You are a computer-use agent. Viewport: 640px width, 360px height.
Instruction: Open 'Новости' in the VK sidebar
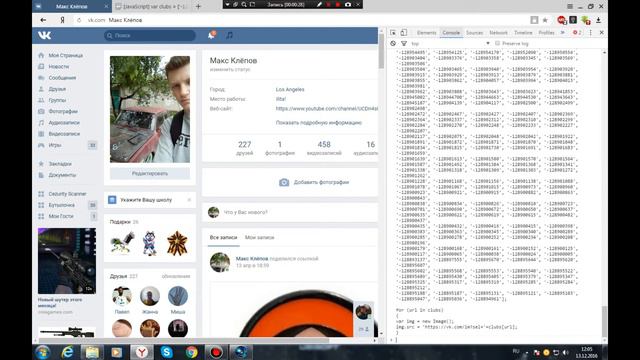coord(59,67)
